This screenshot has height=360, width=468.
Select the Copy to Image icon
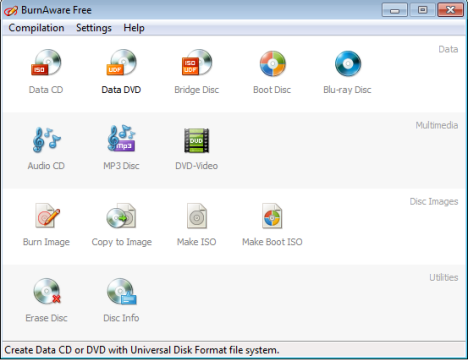(121, 216)
